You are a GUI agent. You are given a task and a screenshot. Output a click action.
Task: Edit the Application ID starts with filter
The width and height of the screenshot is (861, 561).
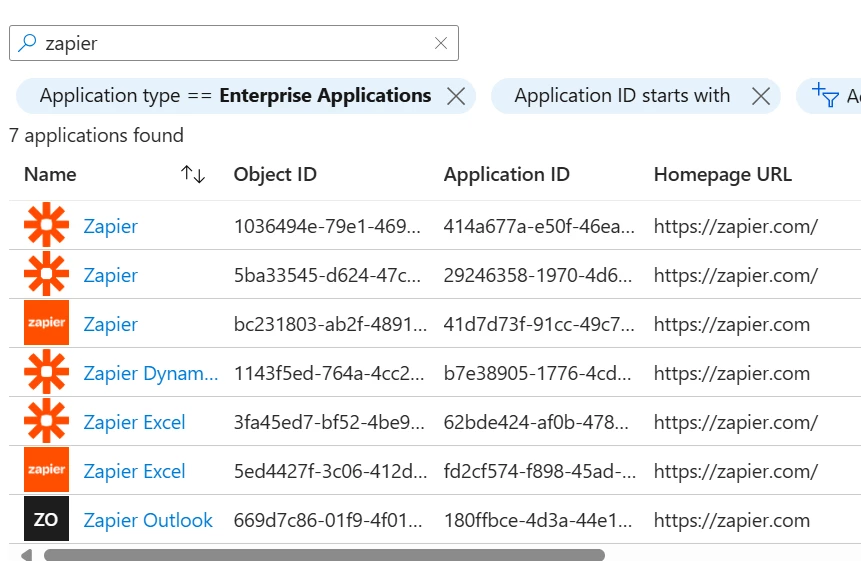click(622, 96)
